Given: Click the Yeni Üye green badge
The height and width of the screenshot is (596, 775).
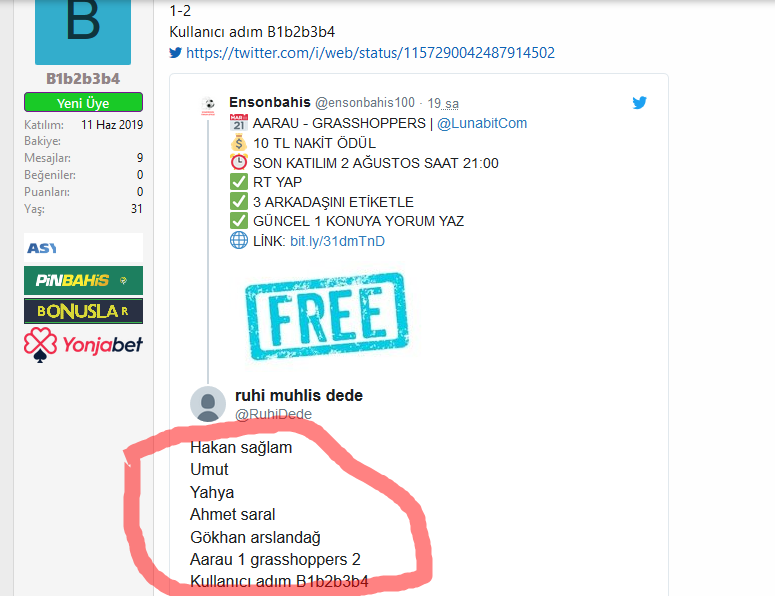Looking at the screenshot, I should 83,102.
